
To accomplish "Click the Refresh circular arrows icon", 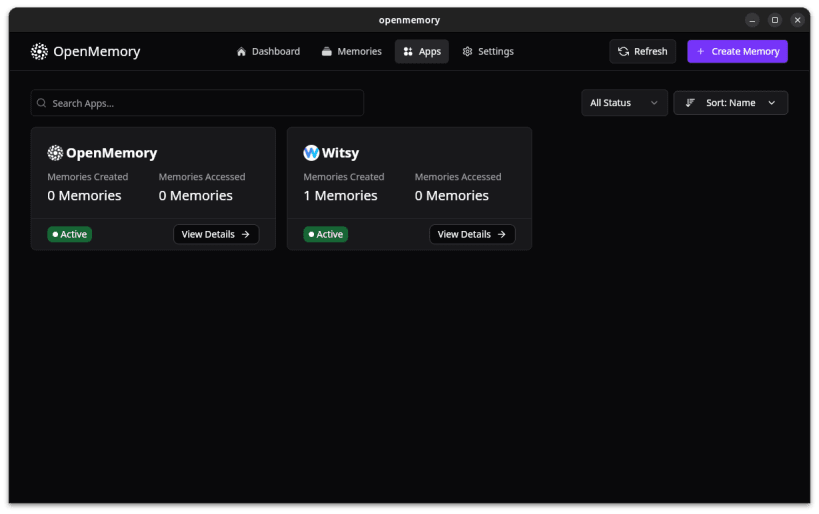I will pyautogui.click(x=623, y=51).
